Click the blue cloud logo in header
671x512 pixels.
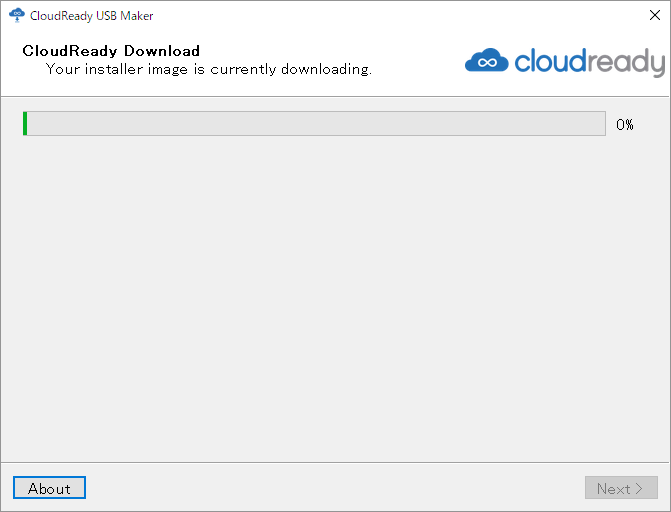click(487, 60)
